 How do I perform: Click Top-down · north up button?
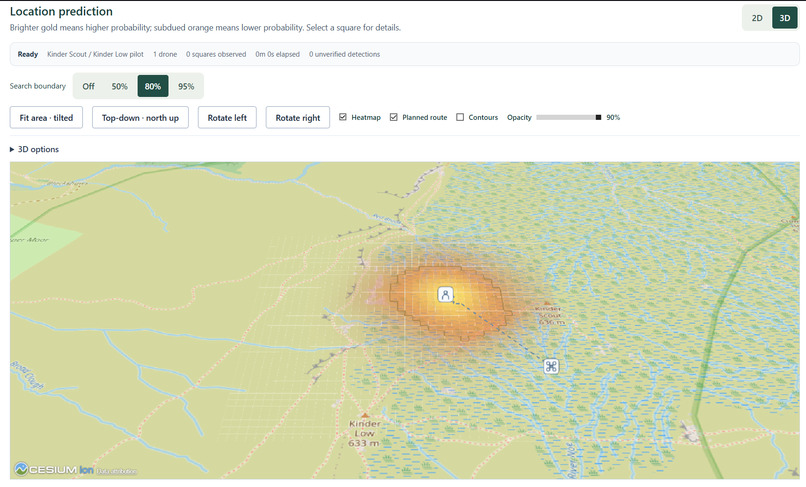(x=140, y=118)
